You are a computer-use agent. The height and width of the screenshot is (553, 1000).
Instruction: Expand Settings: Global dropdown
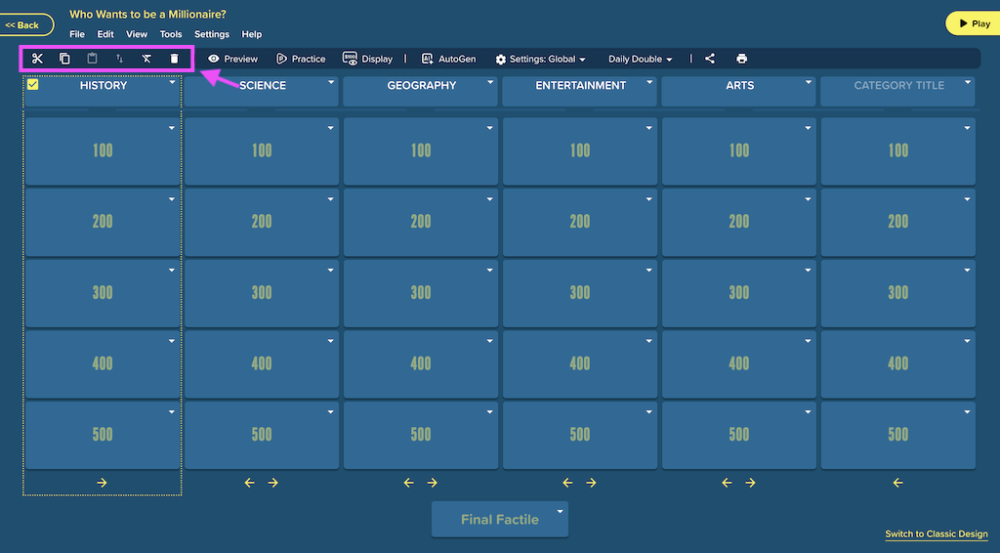(x=540, y=59)
